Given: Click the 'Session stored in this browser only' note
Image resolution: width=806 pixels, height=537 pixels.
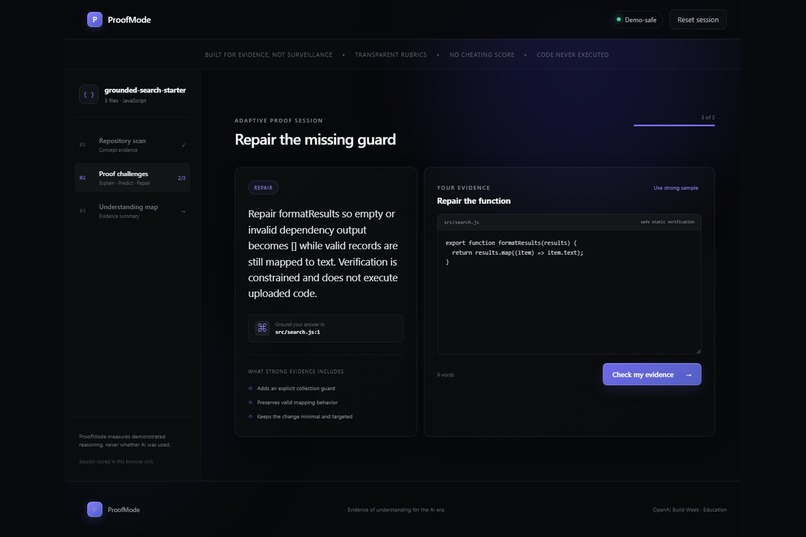Looking at the screenshot, I should 116,461.
